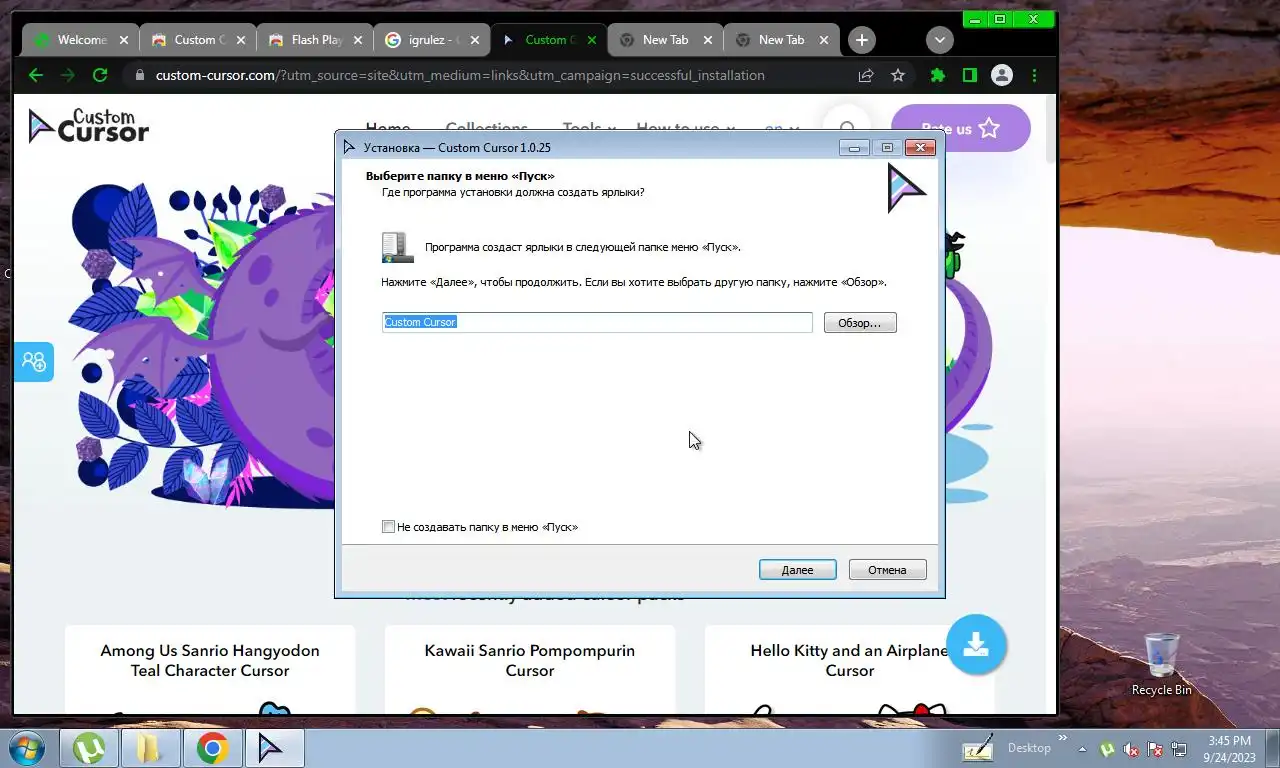Viewport: 1280px width, 768px height.
Task: Click the round blue download button
Action: coord(976,644)
